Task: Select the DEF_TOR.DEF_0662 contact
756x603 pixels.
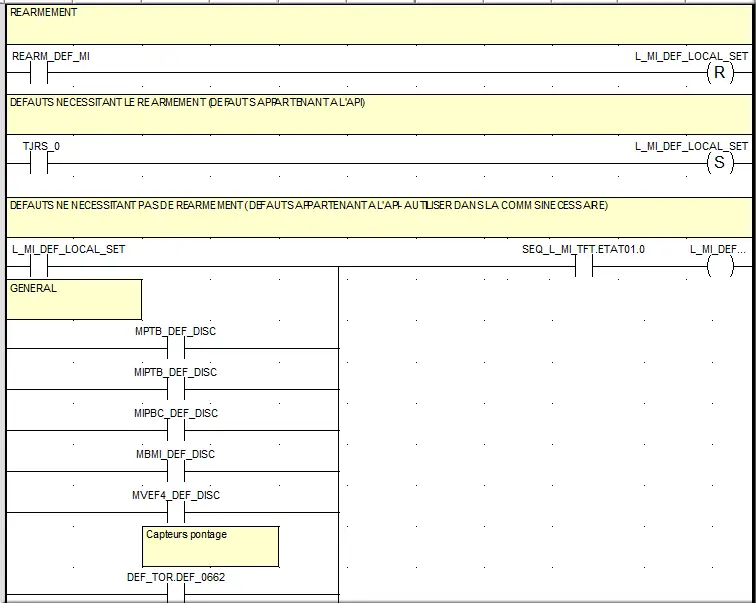Action: pyautogui.click(x=176, y=594)
